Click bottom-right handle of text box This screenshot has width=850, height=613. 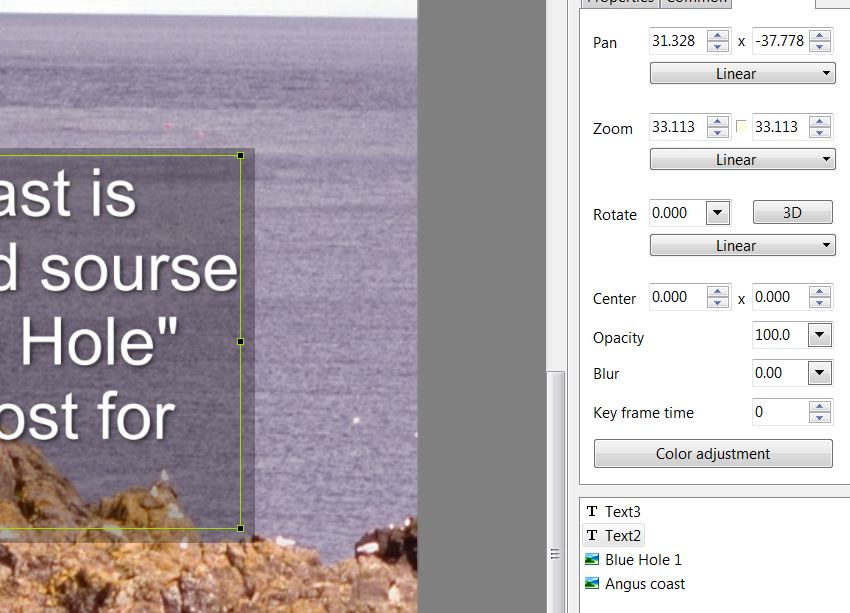point(241,528)
